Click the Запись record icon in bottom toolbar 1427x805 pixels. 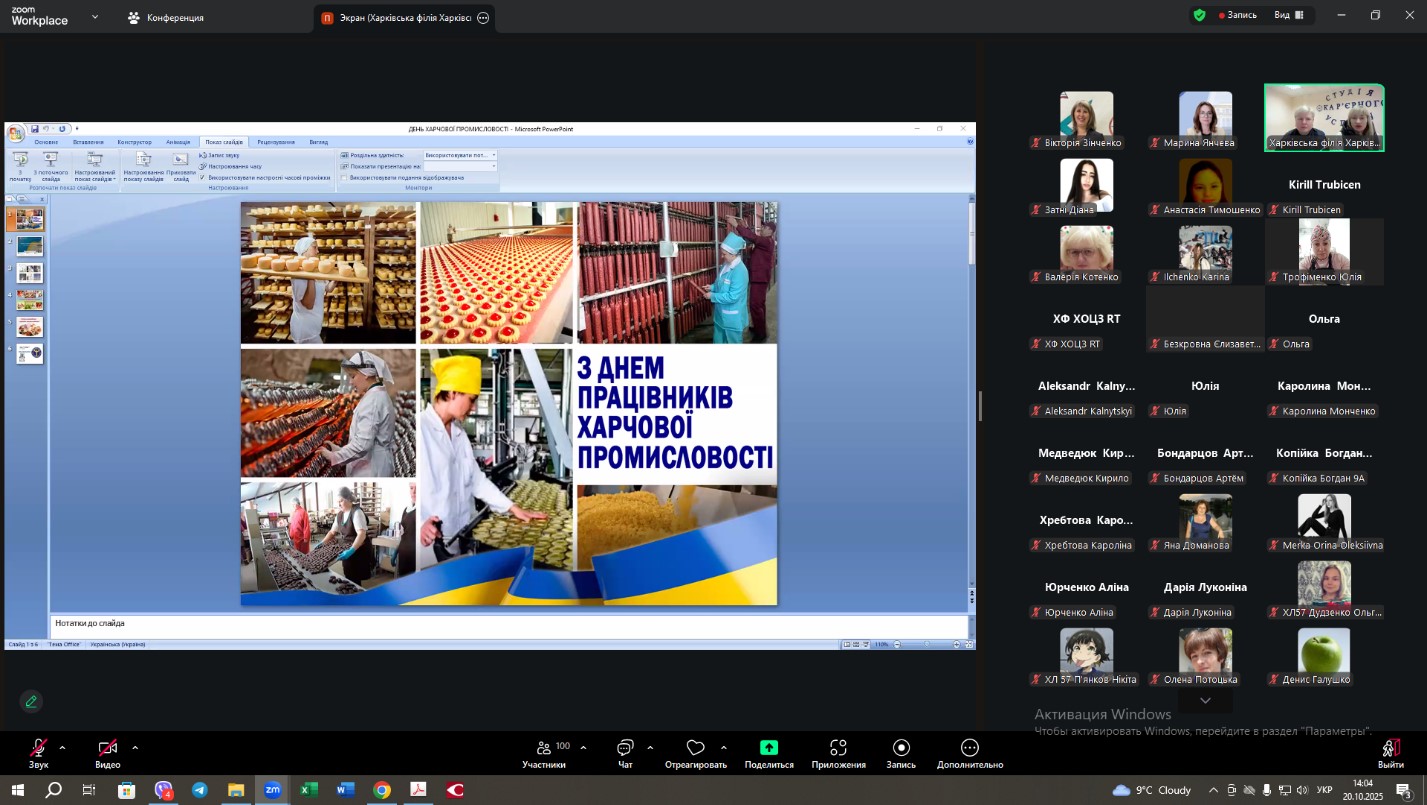pyautogui.click(x=900, y=749)
